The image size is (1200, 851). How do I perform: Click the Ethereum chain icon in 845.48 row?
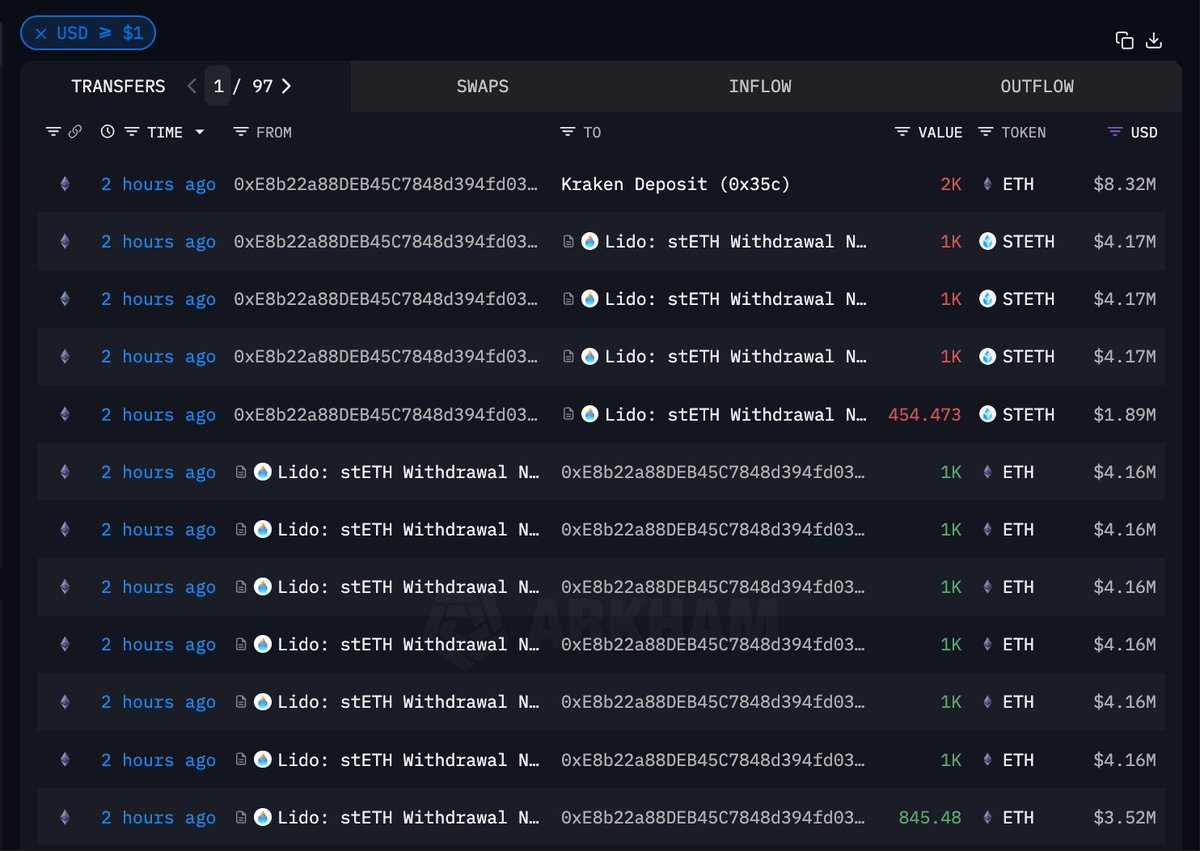tap(65, 817)
